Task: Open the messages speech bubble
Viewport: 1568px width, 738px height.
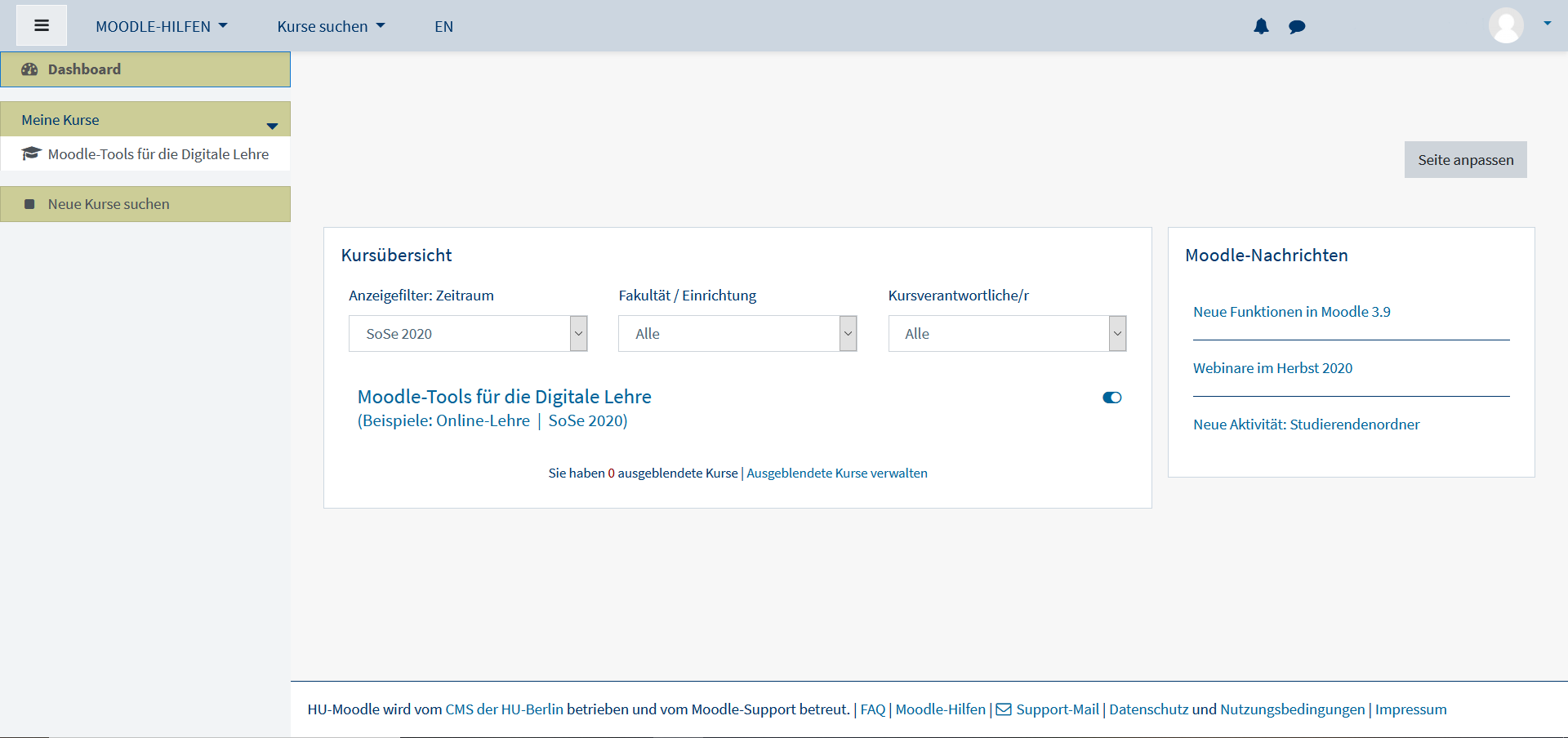Action: [1297, 27]
